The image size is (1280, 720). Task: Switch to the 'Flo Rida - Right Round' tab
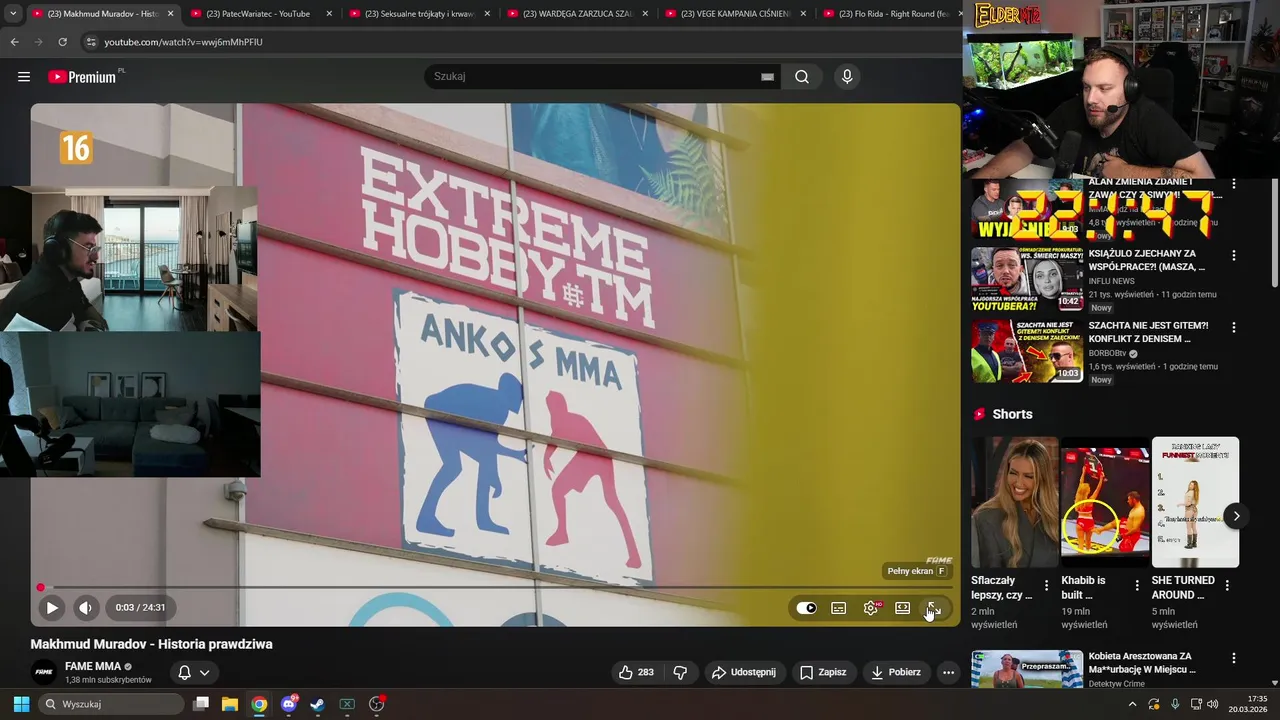point(890,14)
